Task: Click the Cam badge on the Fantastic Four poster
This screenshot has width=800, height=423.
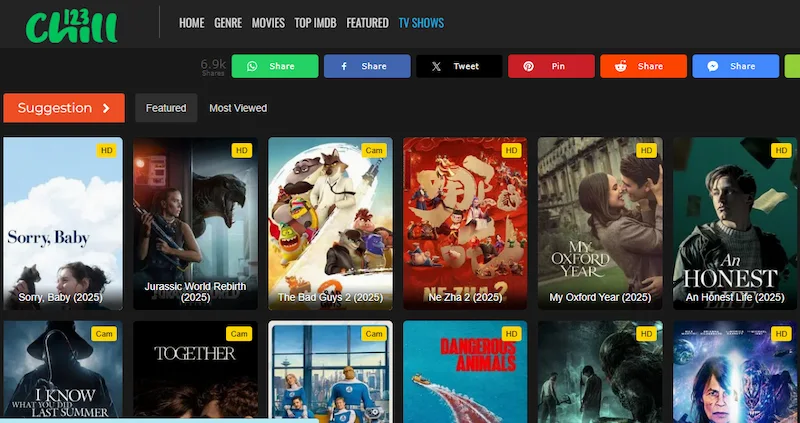Action: [x=374, y=334]
